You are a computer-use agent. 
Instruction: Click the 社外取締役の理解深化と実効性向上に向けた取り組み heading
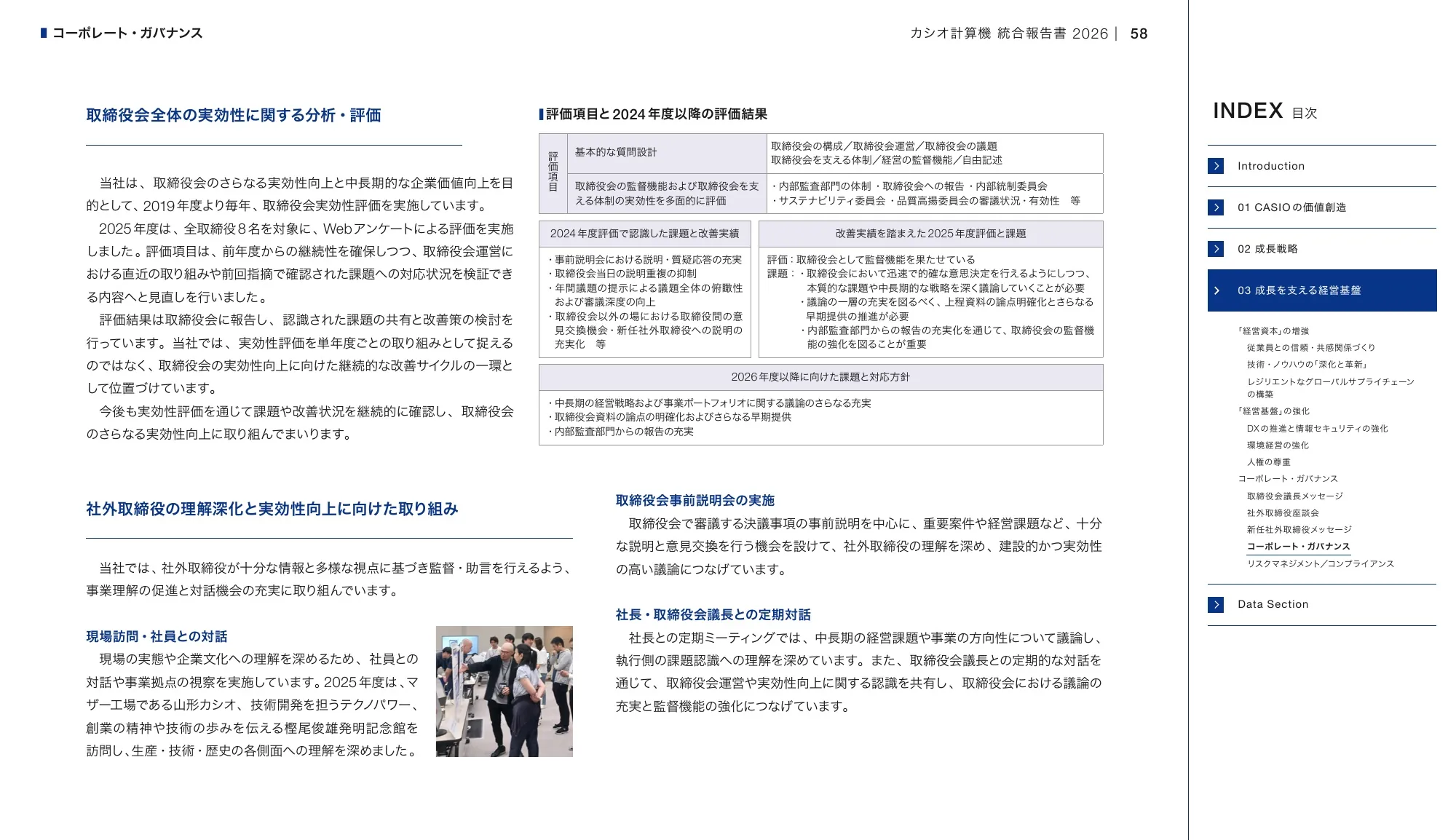pyautogui.click(x=272, y=510)
